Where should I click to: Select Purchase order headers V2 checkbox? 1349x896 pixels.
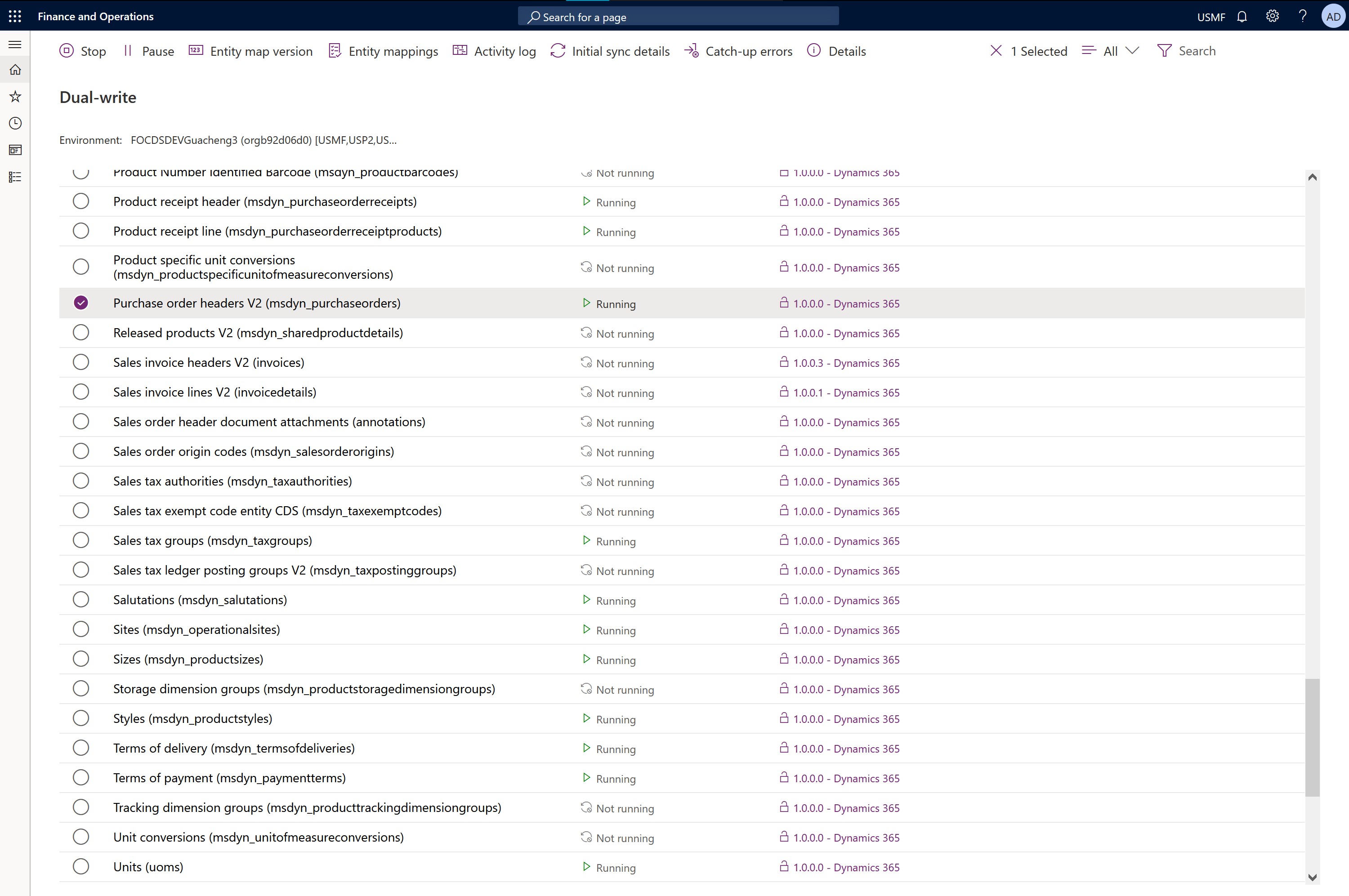click(x=81, y=302)
